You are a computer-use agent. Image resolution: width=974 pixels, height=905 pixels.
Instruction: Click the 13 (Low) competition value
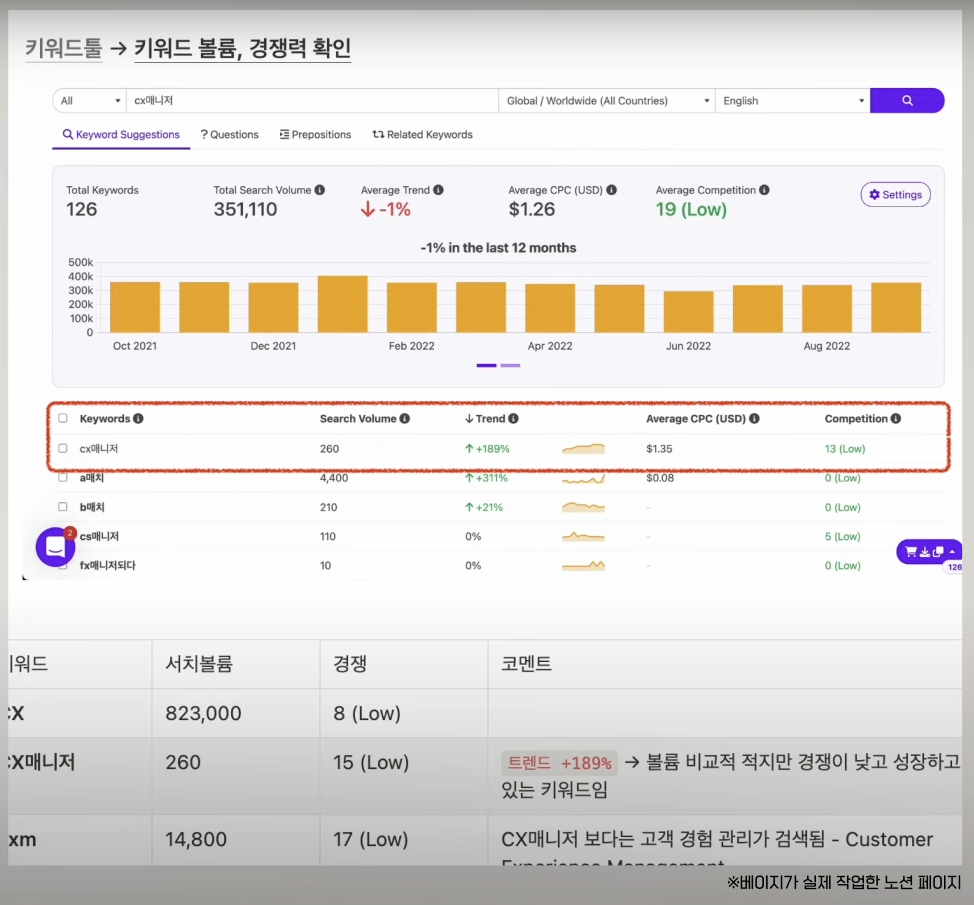(x=845, y=448)
